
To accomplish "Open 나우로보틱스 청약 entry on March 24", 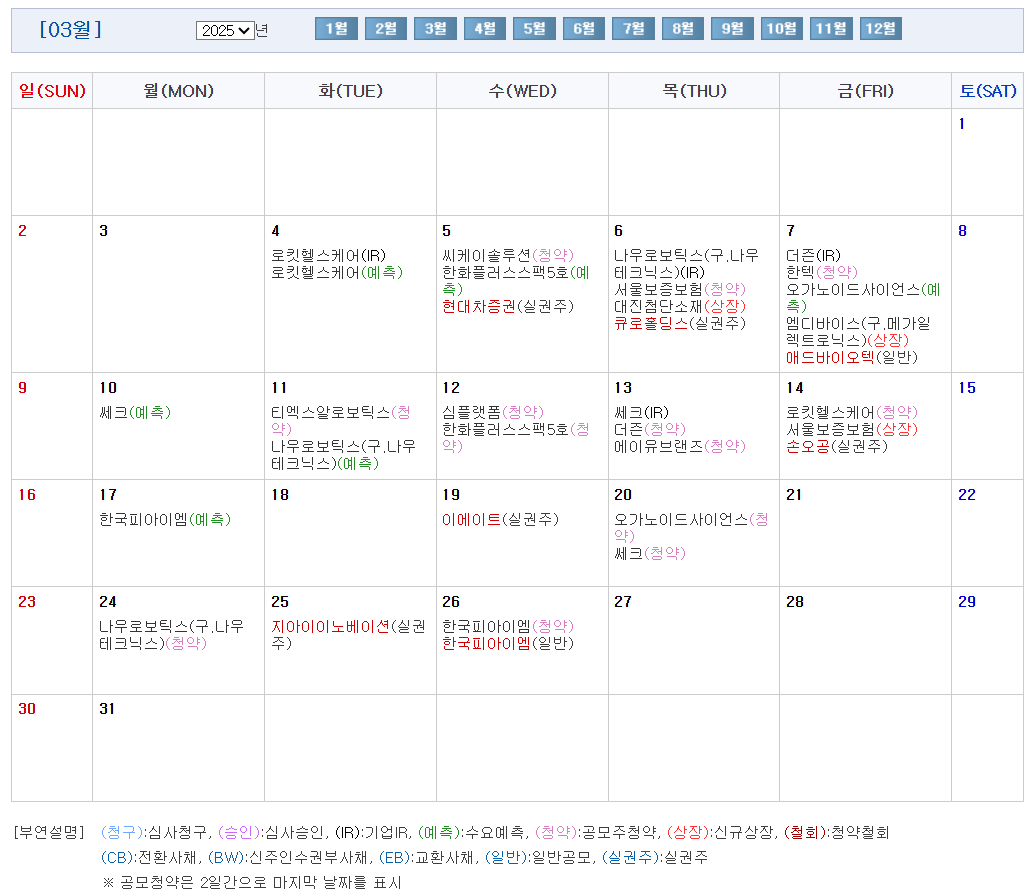I will coord(172,635).
